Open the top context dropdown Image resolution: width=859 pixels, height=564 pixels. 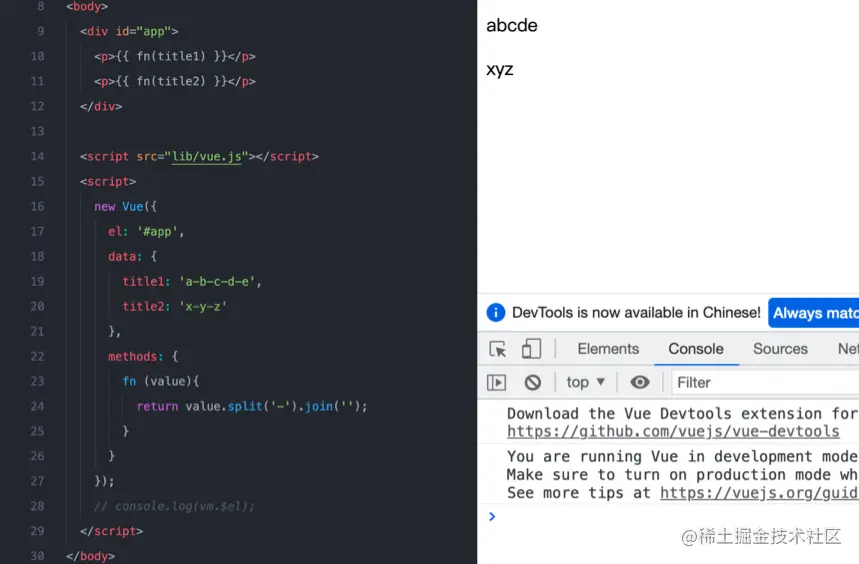(586, 382)
